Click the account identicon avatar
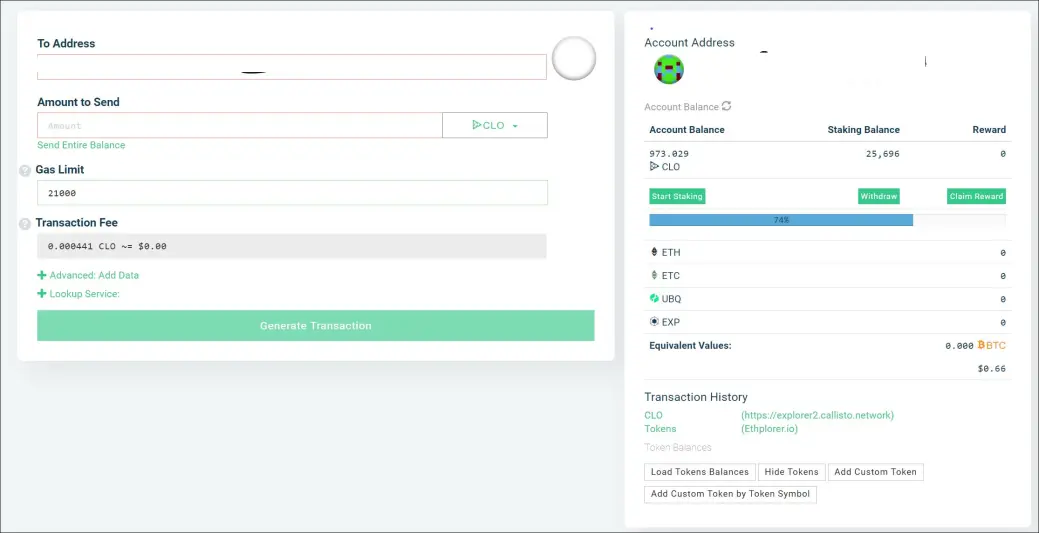The image size is (1039, 533). (669, 69)
